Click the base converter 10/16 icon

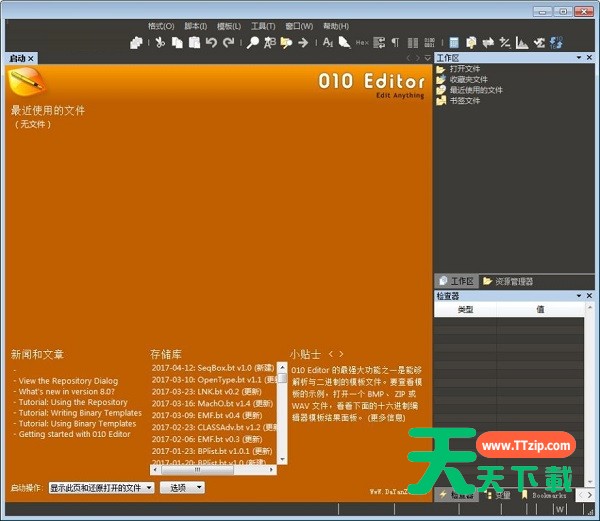[x=556, y=42]
